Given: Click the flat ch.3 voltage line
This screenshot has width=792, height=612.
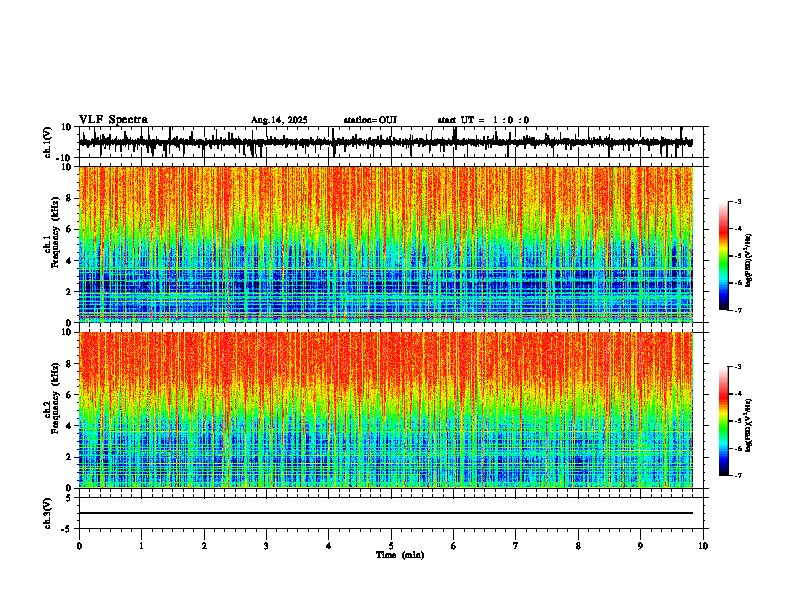Looking at the screenshot, I should click(386, 513).
